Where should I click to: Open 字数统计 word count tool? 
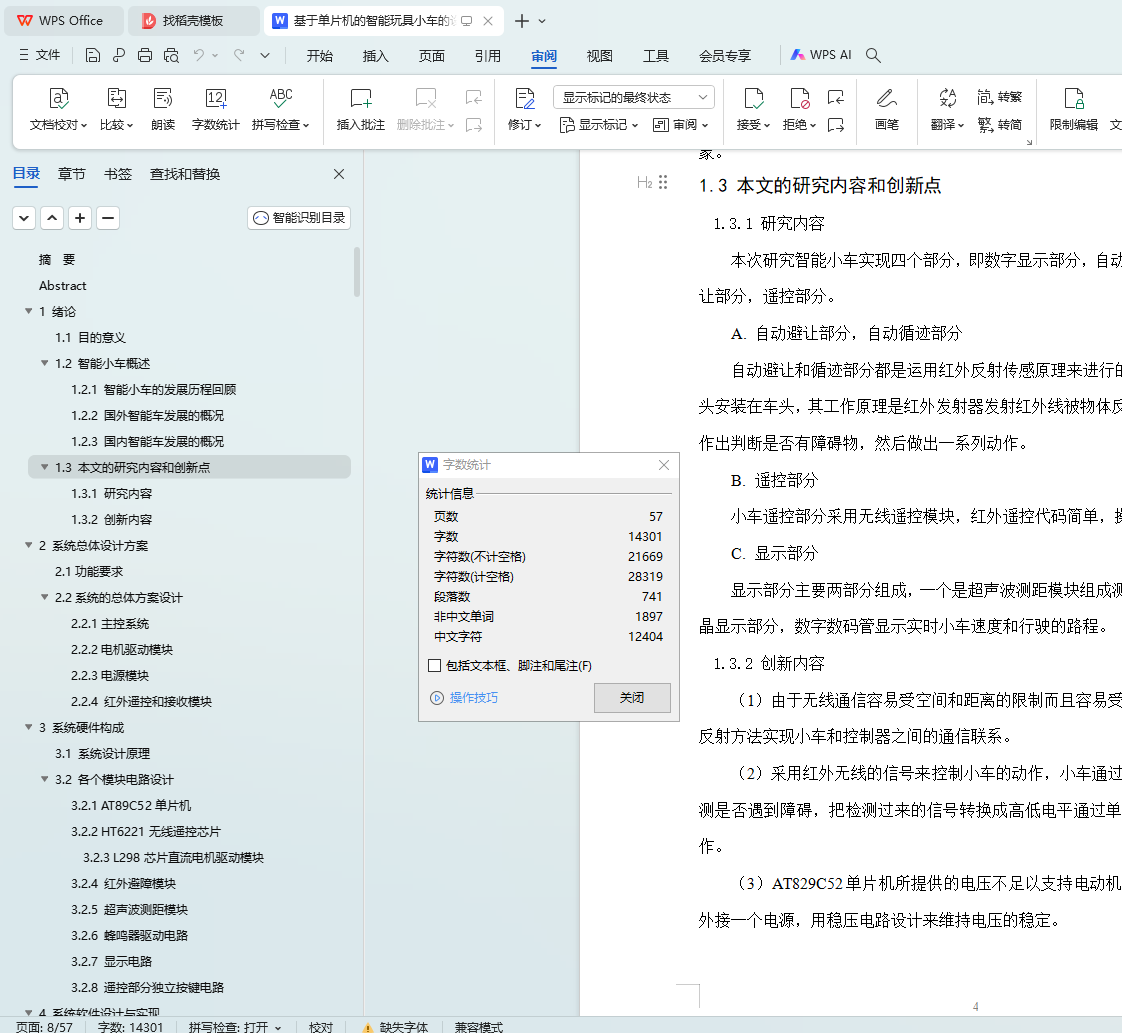pyautogui.click(x=215, y=109)
